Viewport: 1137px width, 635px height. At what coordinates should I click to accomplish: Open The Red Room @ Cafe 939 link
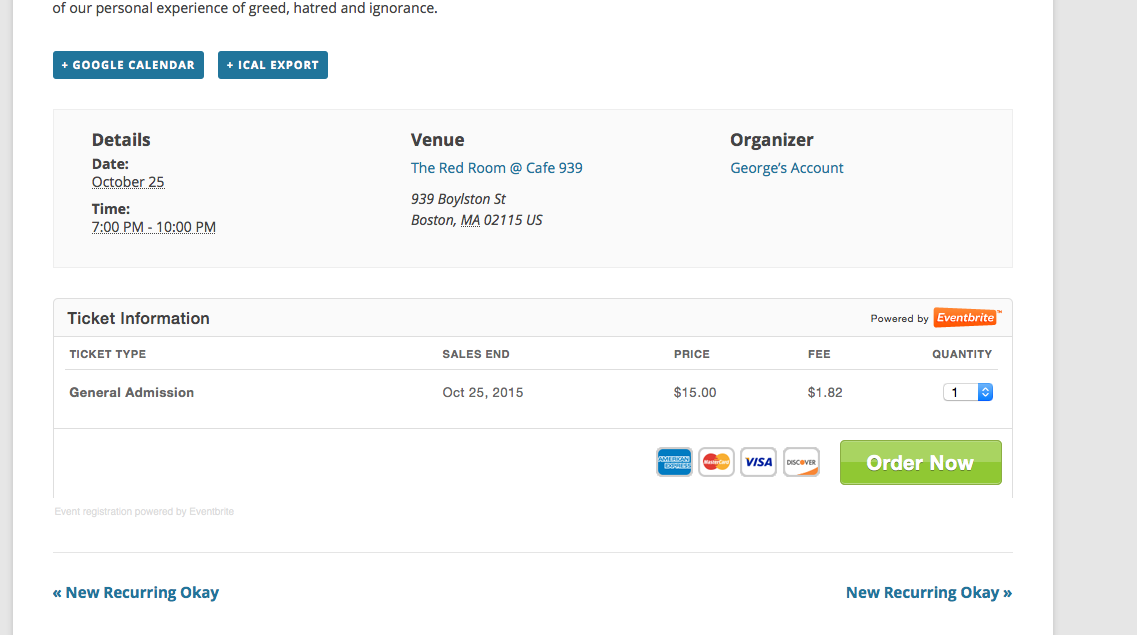tap(497, 168)
